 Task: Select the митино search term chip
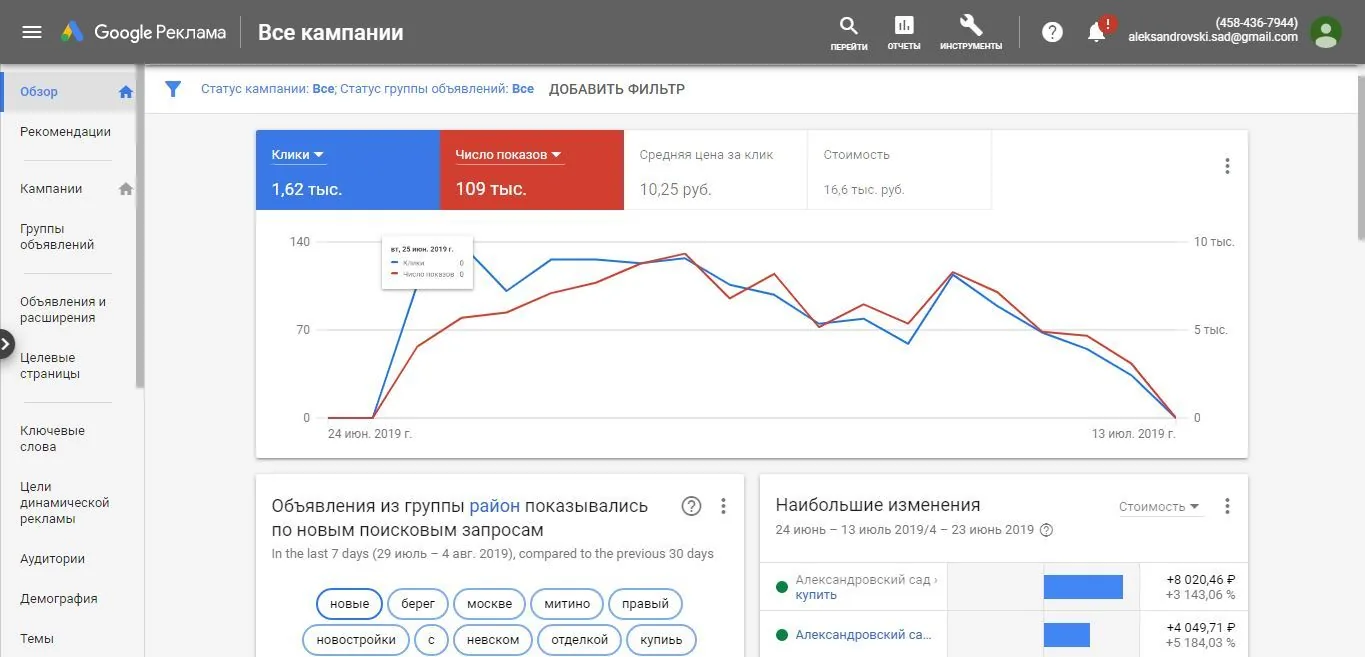(x=567, y=604)
